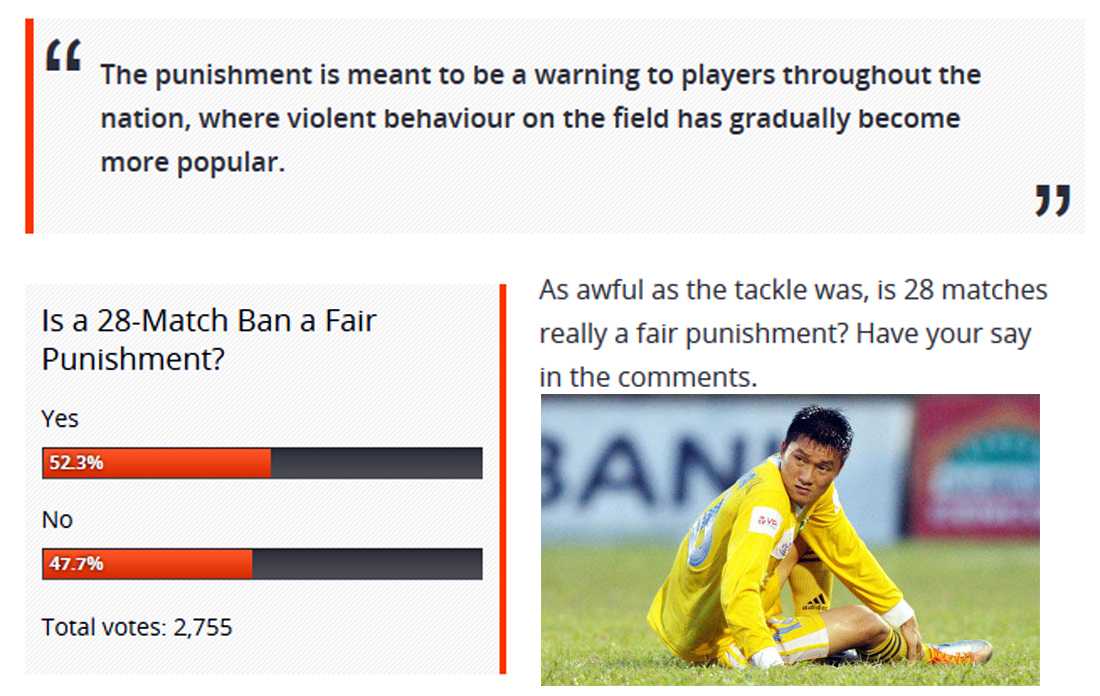Viewport: 1100px width, 696px height.
Task: Click the orange No result bar
Action: click(170, 563)
